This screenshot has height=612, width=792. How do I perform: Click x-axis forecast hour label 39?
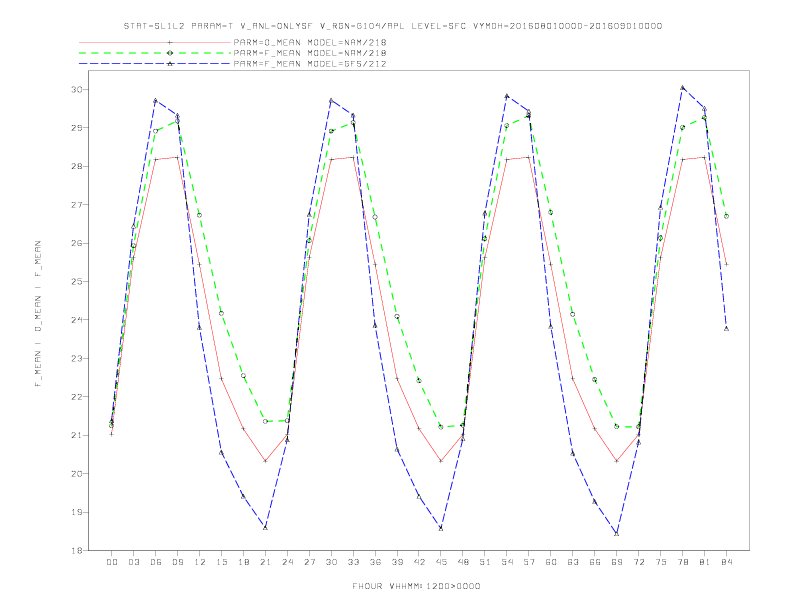coord(397,562)
